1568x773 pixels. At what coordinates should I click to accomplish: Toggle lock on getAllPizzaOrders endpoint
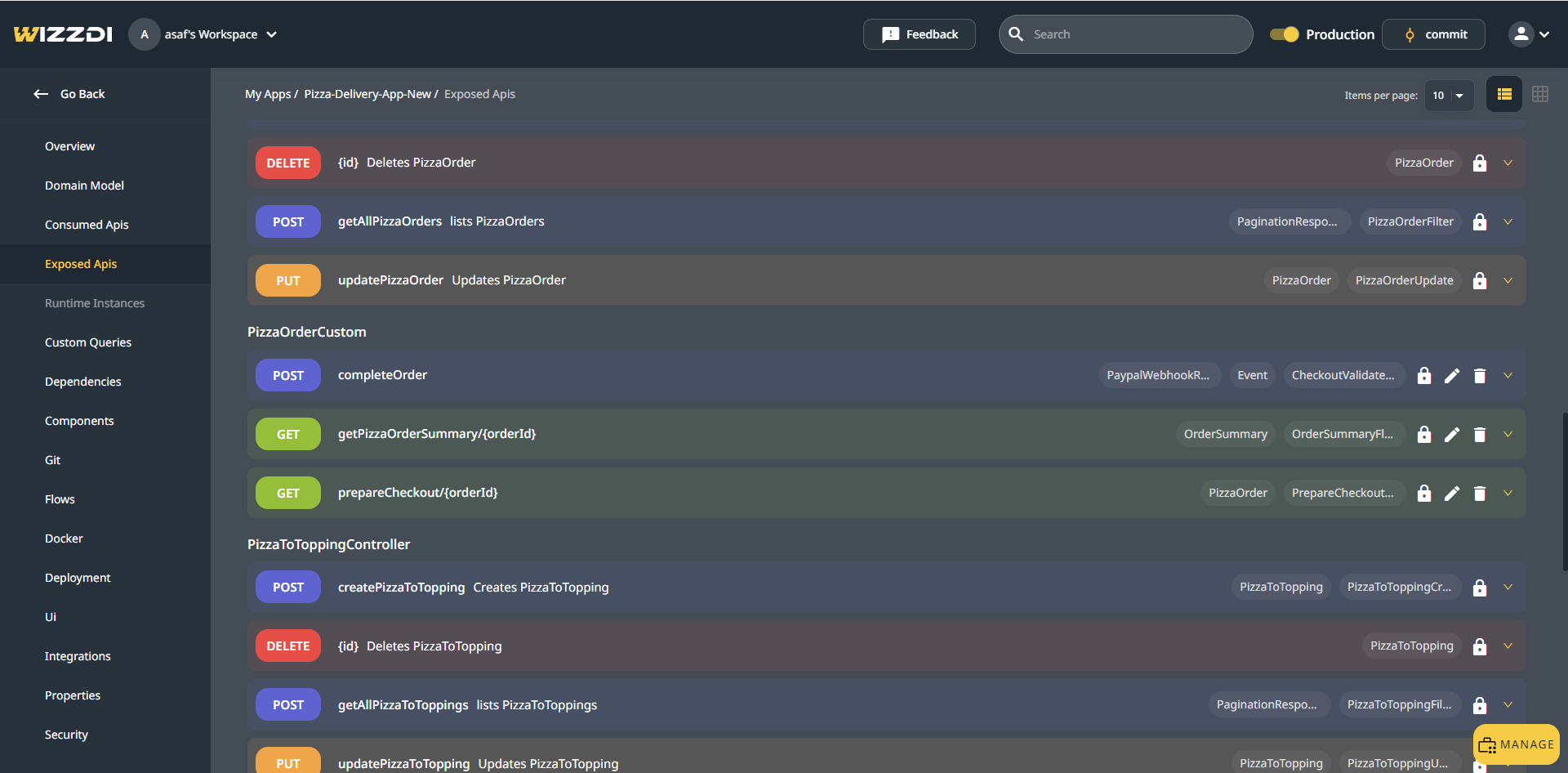tap(1479, 222)
